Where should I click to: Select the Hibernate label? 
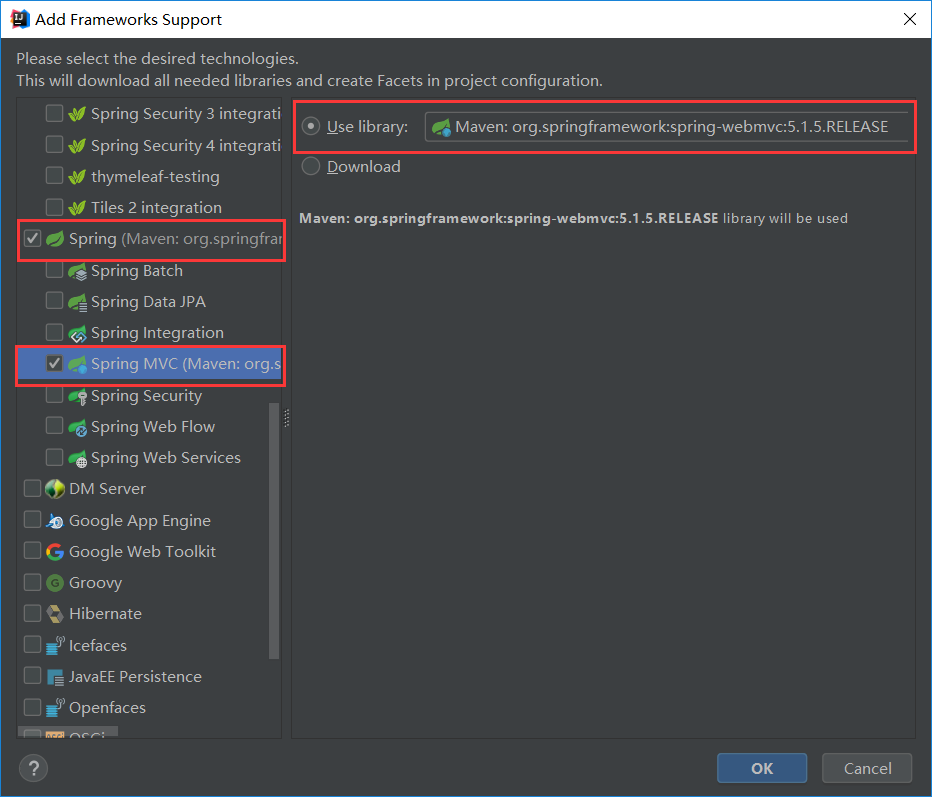(x=105, y=614)
